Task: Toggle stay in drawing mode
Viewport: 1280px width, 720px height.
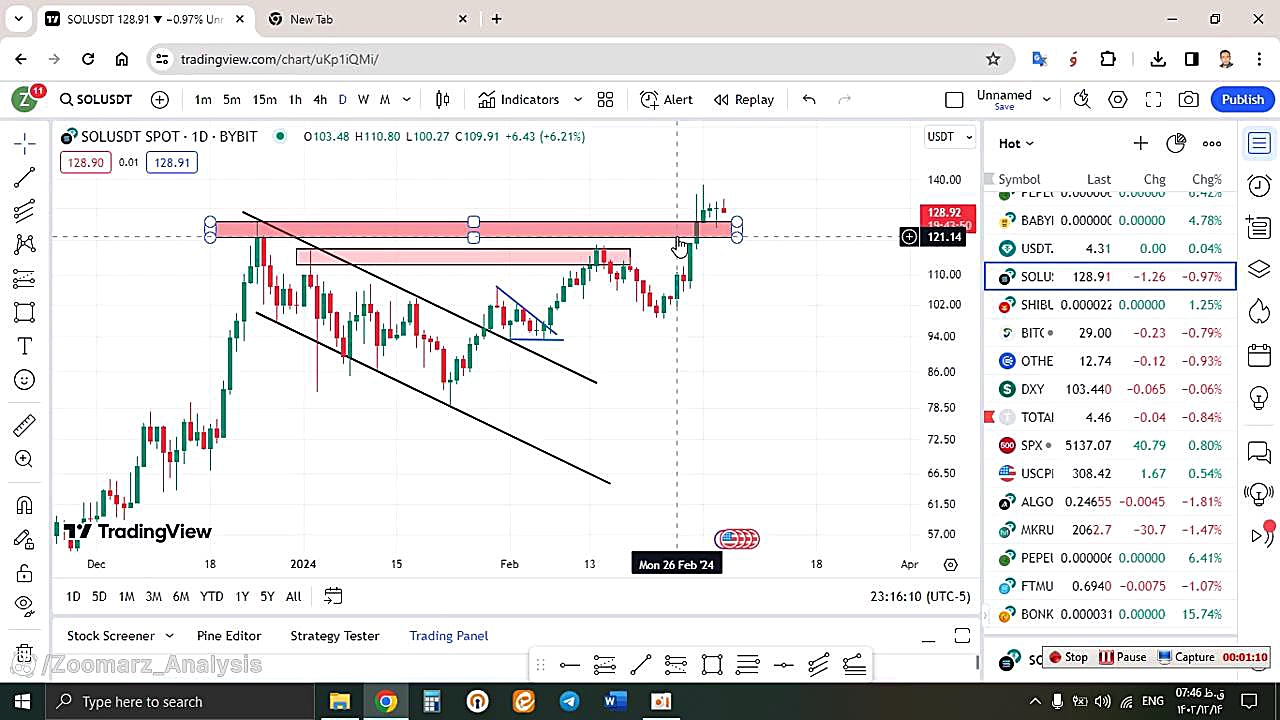Action: click(x=25, y=539)
